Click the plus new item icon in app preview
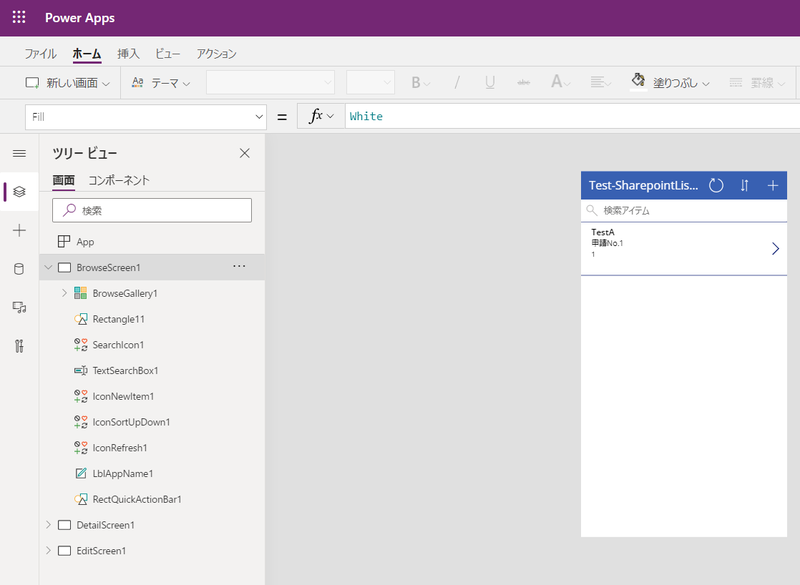The image size is (800, 585). (x=772, y=185)
